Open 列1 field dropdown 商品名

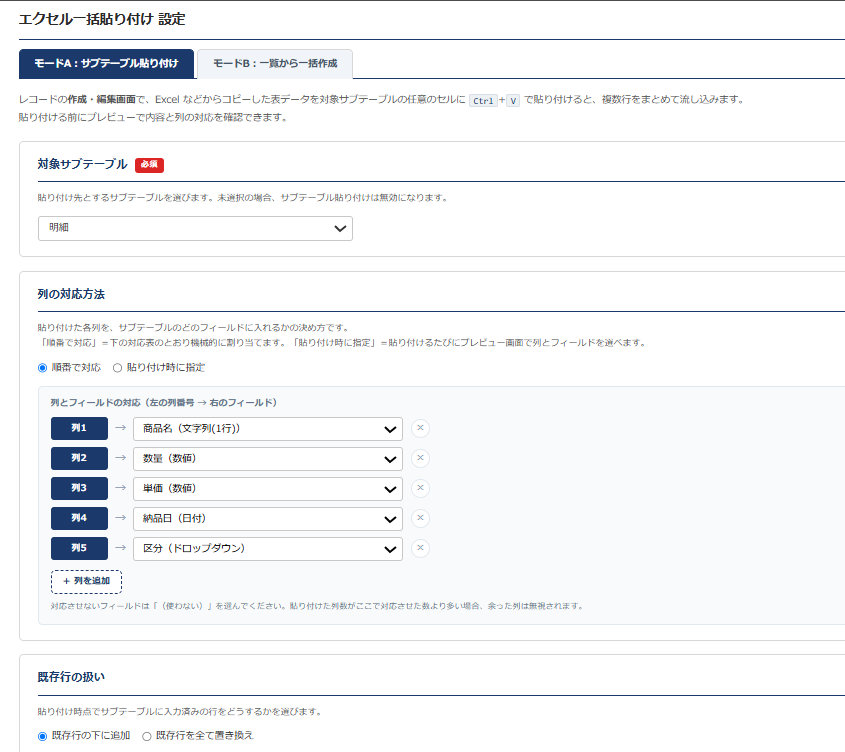(268, 429)
